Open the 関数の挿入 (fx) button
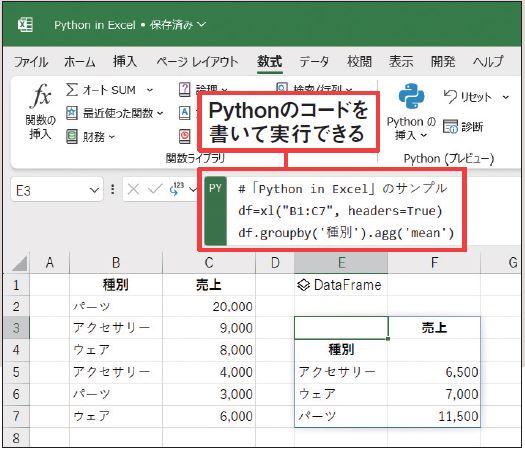This screenshot has width=525, height=451. click(41, 112)
